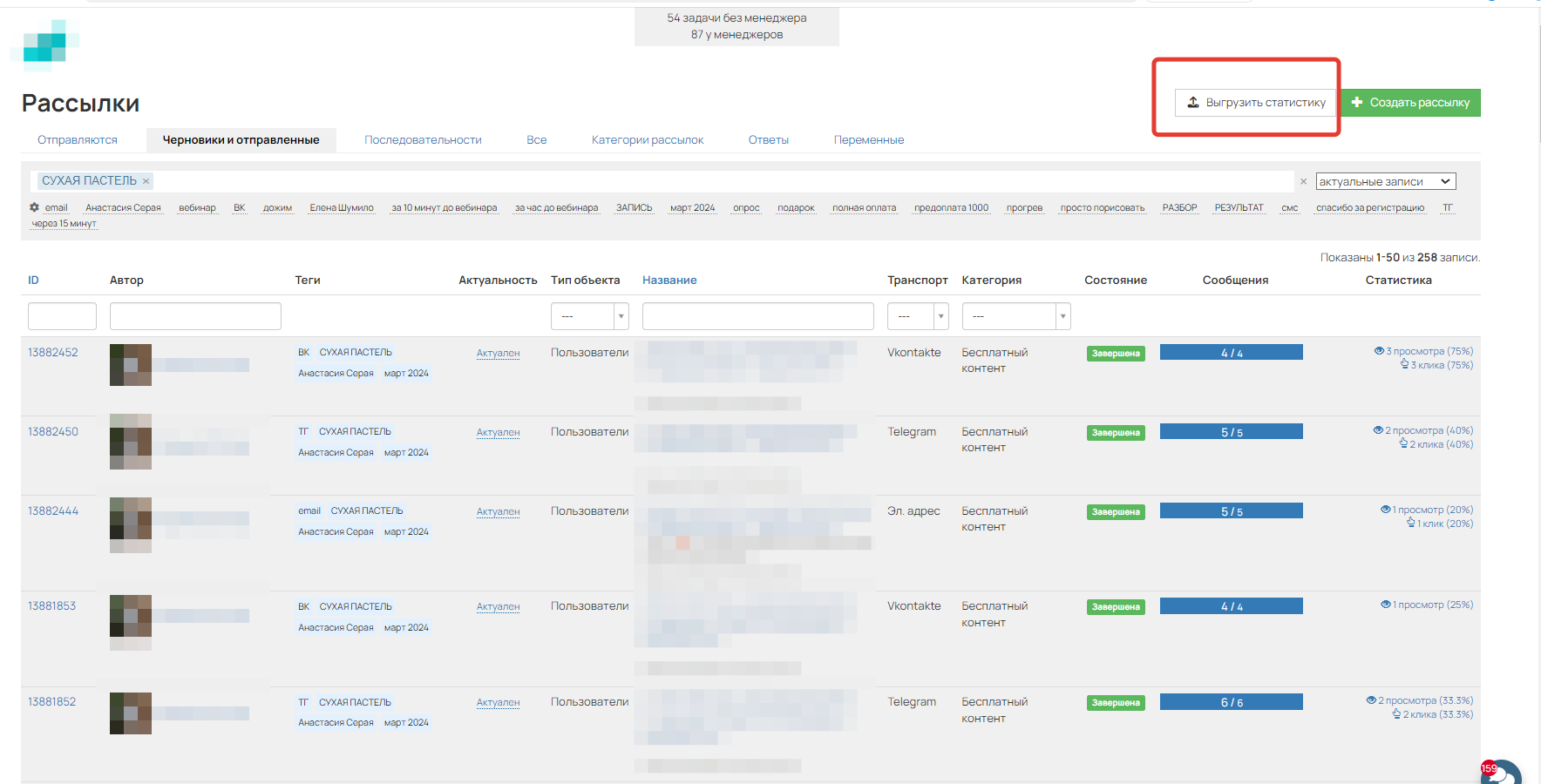Open the chat widget with 159 badge
Image resolution: width=1541 pixels, height=784 pixels.
click(x=1501, y=773)
